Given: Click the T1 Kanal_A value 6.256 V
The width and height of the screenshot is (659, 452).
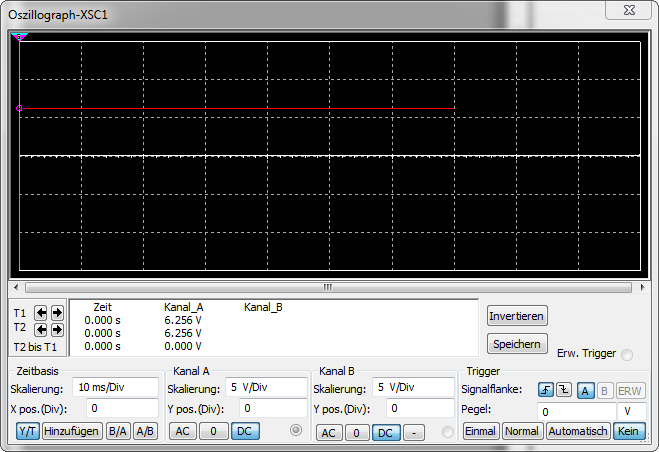Looking at the screenshot, I should pyautogui.click(x=183, y=320).
